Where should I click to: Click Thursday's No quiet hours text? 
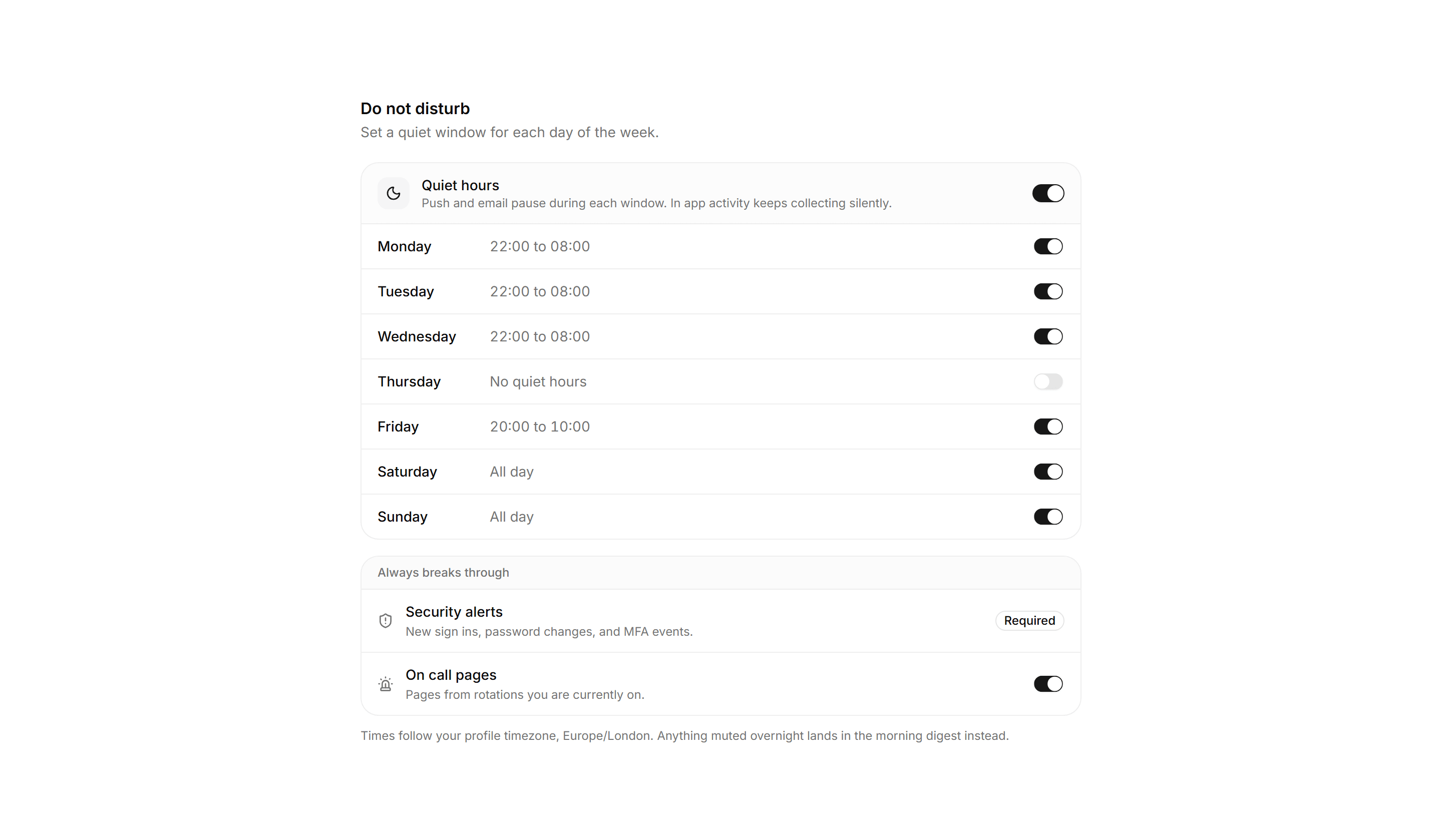(x=538, y=381)
